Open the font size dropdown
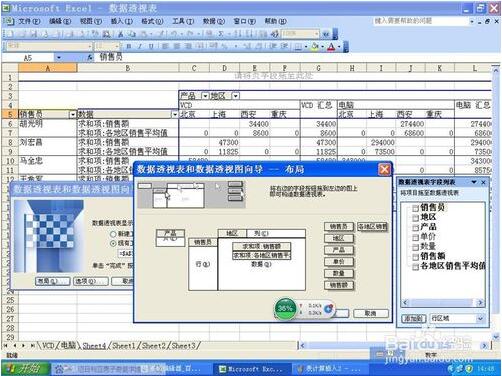Screen dimensions: 502x376 click(117, 46)
